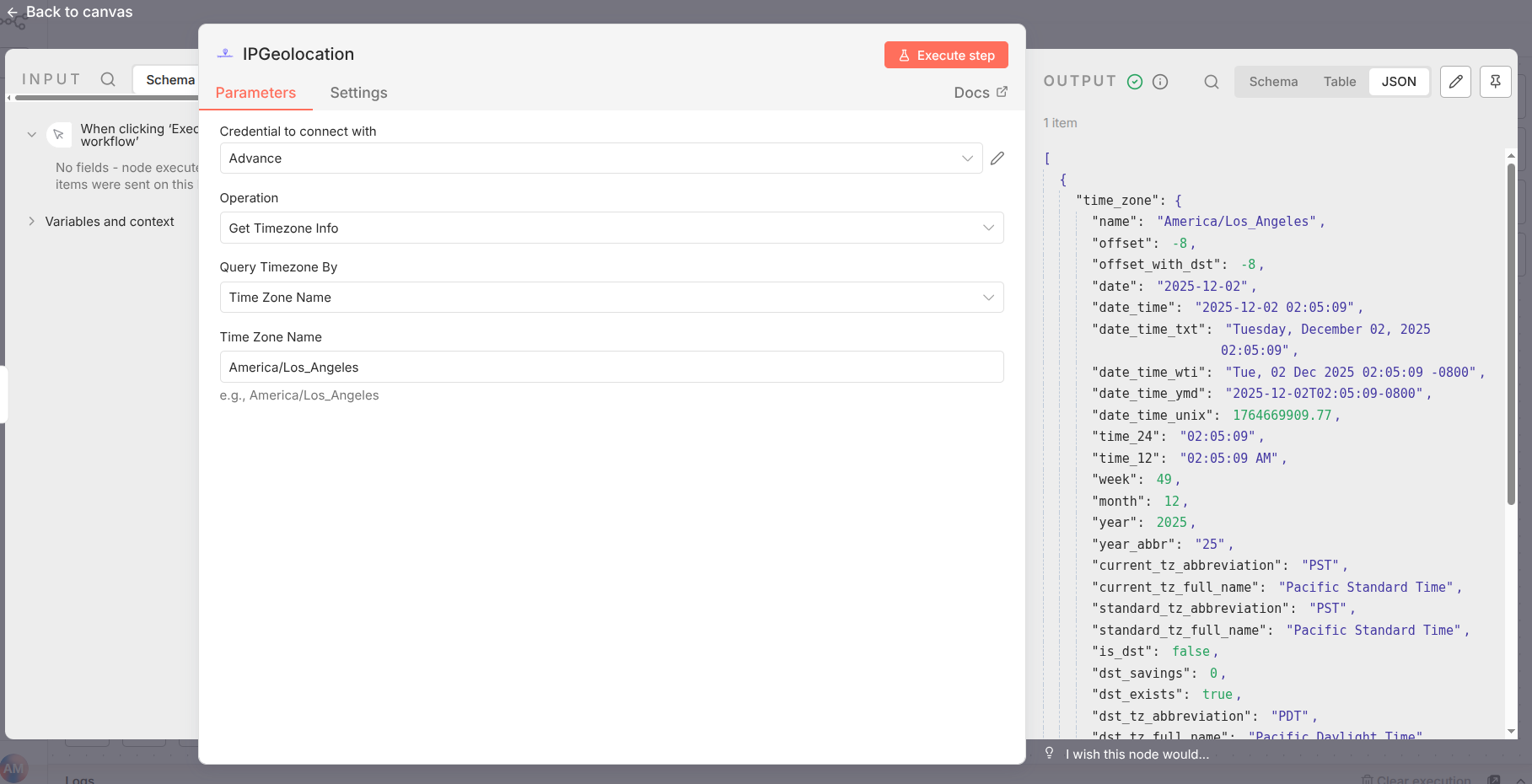The width and height of the screenshot is (1532, 784).
Task: Click the green output success checkmark icon
Action: pyautogui.click(x=1135, y=82)
